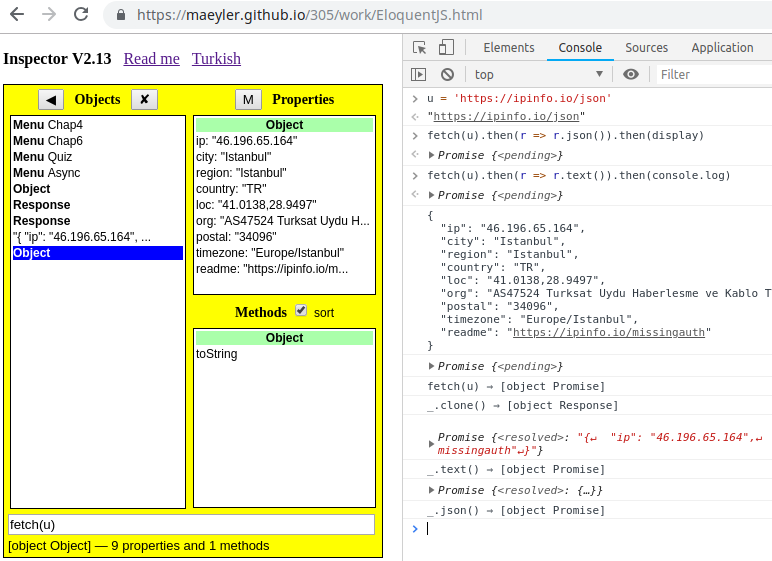
Task: Expand the pending Promise after console.log call
Action: tap(431, 195)
